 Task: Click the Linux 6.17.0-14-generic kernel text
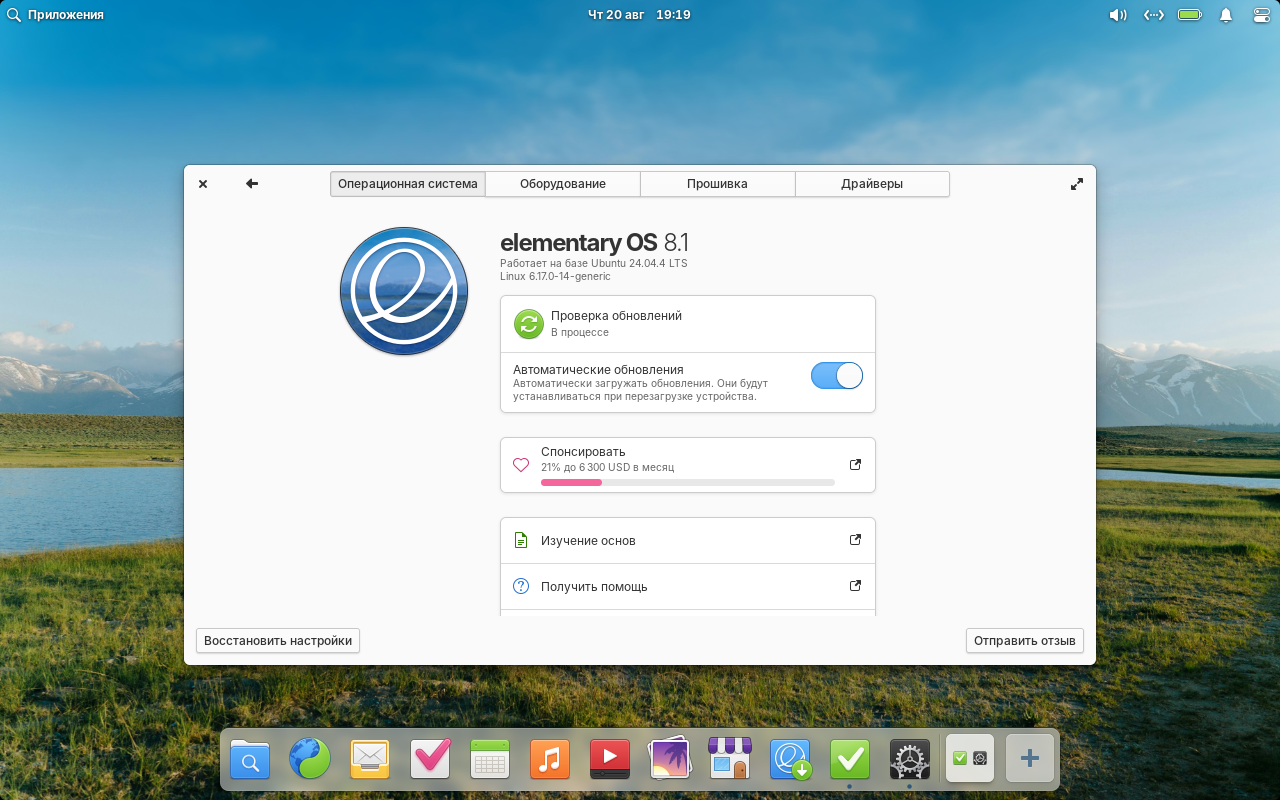click(x=555, y=276)
